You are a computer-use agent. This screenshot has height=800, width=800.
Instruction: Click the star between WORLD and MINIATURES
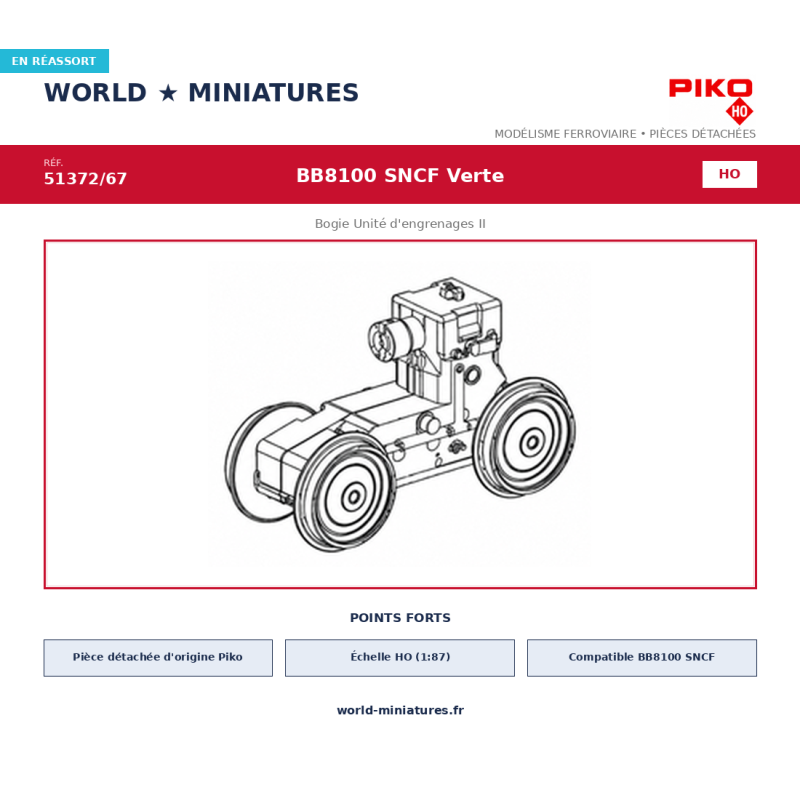[x=168, y=93]
